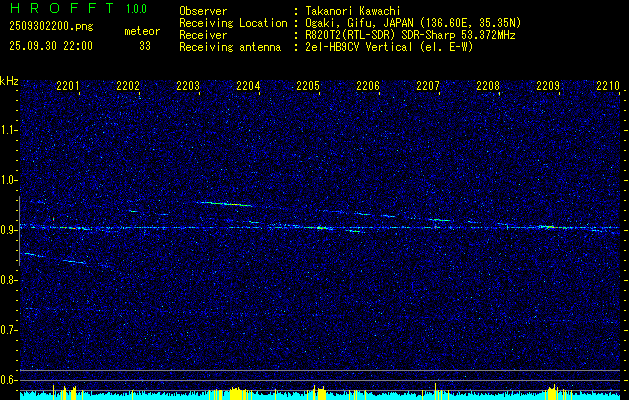Viewport: 629px width, 400px height.
Task: Click the 2206 time marker label
Action: tap(368, 86)
